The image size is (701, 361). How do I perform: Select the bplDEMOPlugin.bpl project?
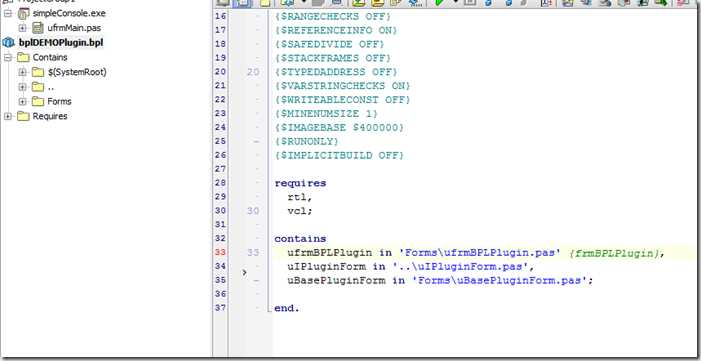click(61, 43)
